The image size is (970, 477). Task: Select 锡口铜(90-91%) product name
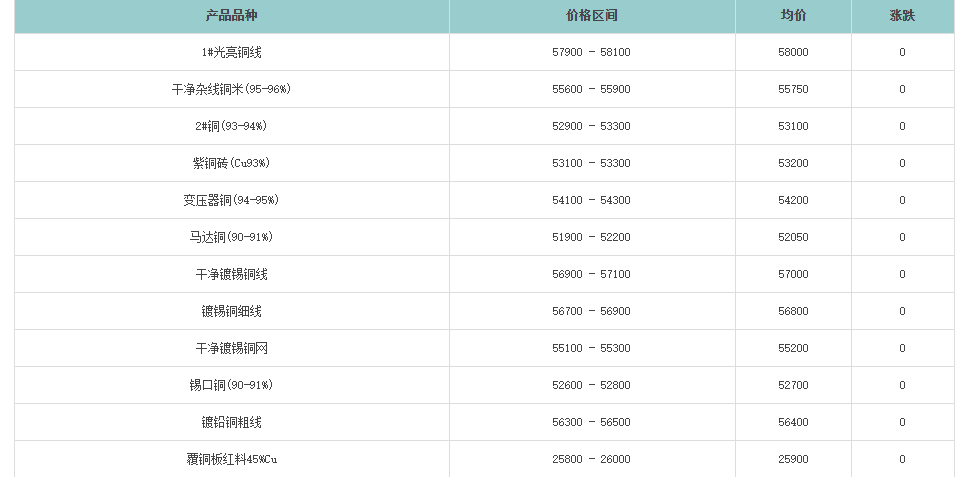[x=231, y=385]
